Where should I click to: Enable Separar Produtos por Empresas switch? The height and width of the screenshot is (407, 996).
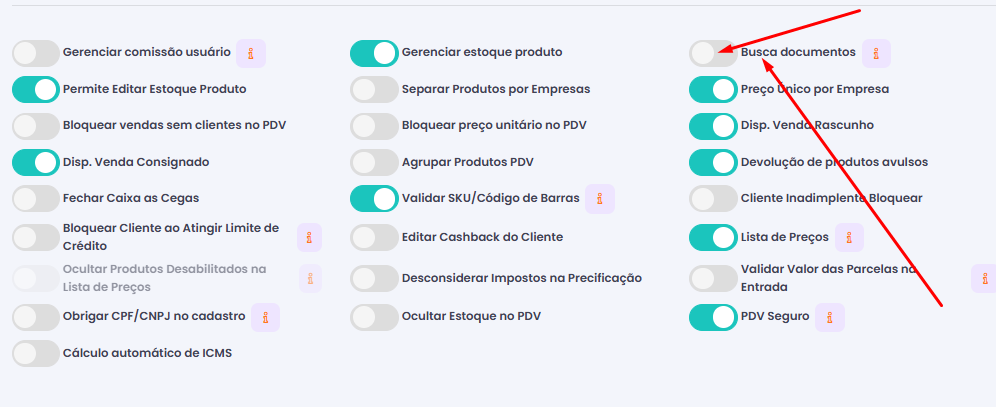374,90
